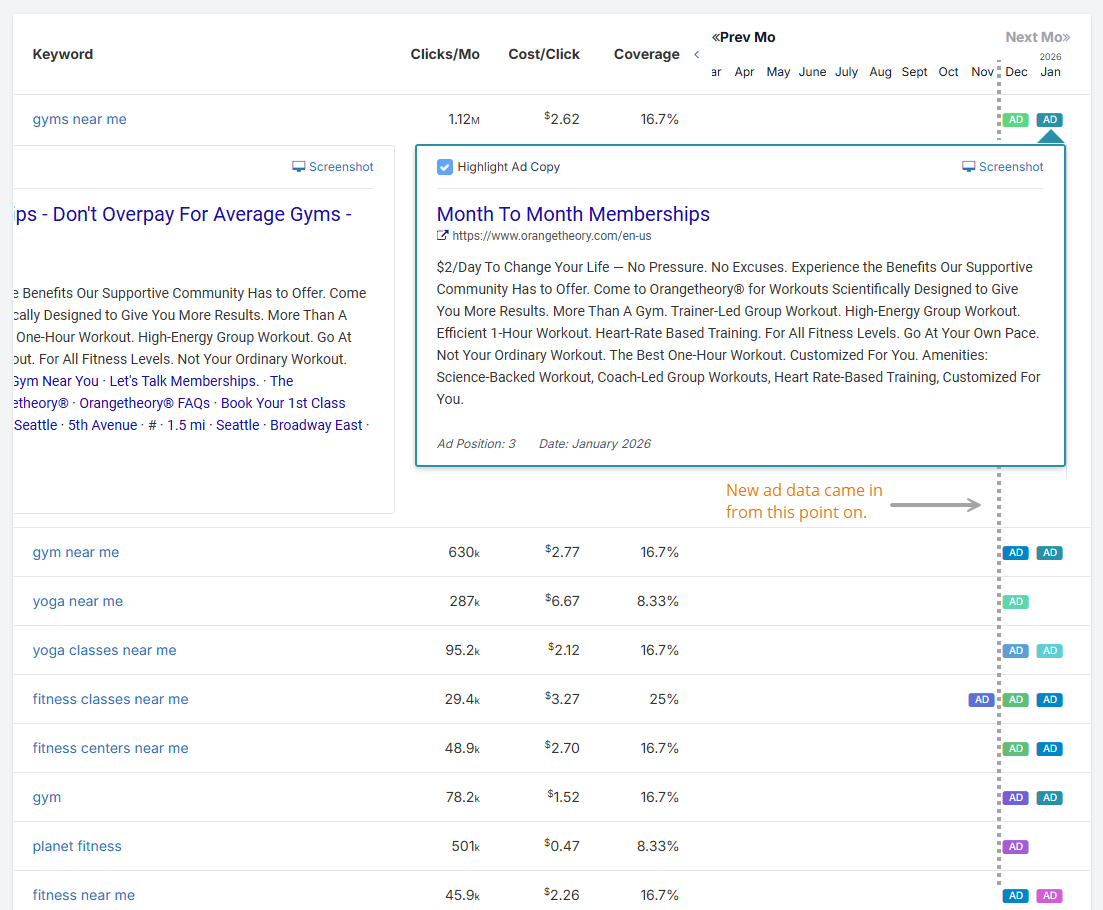The width and height of the screenshot is (1103, 910).
Task: Click the pink January AD badge for fitness near me
Action: pos(1049,896)
